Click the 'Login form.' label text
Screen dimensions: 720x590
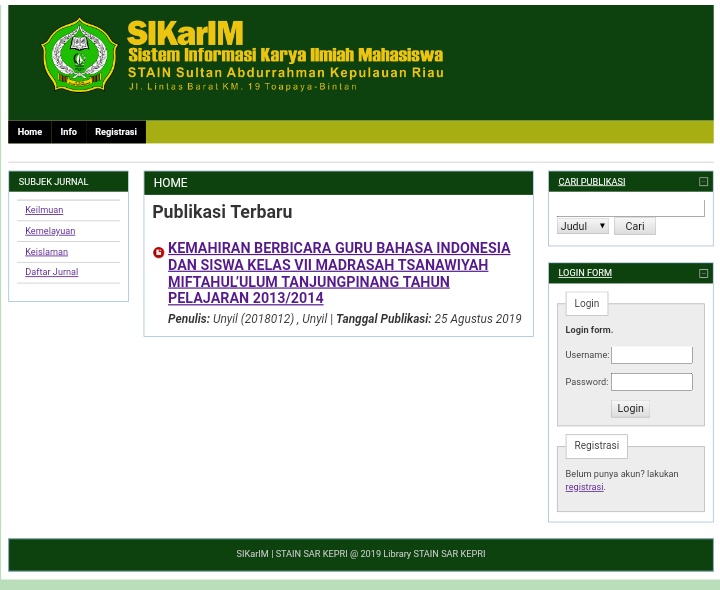(589, 330)
